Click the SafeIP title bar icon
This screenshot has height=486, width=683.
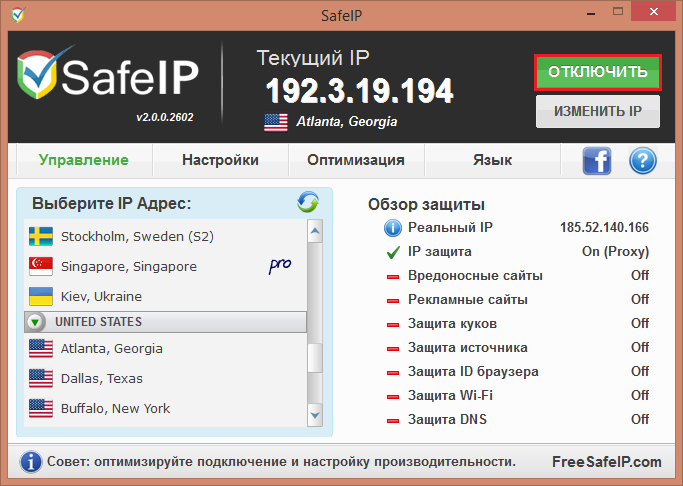(18, 15)
